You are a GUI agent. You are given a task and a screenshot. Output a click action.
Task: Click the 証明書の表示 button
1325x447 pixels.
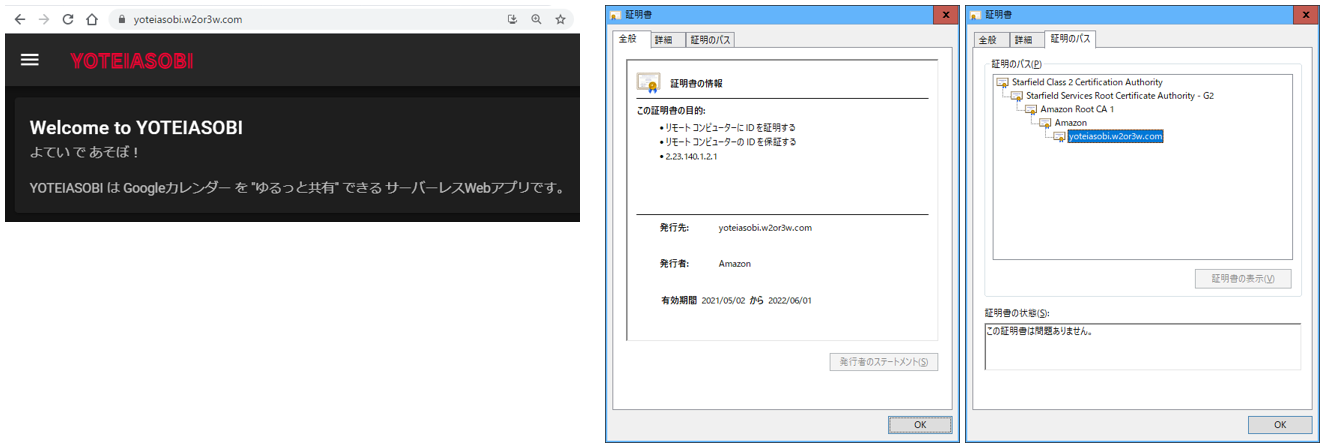click(x=1243, y=278)
